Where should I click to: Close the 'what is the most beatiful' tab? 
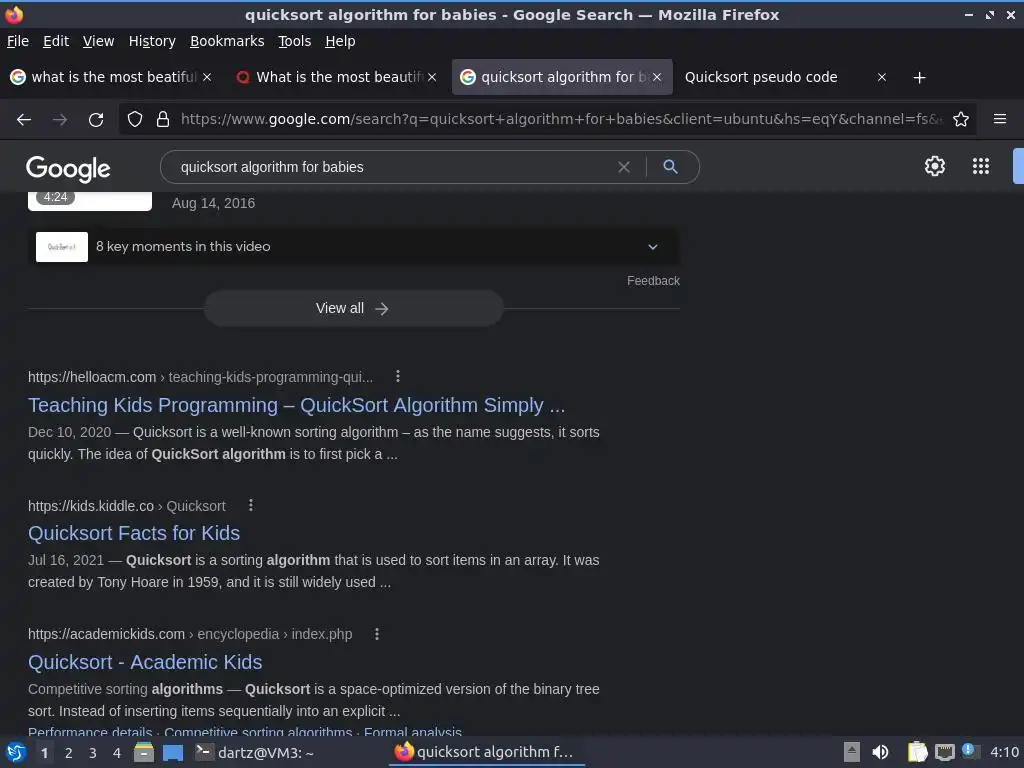(206, 77)
